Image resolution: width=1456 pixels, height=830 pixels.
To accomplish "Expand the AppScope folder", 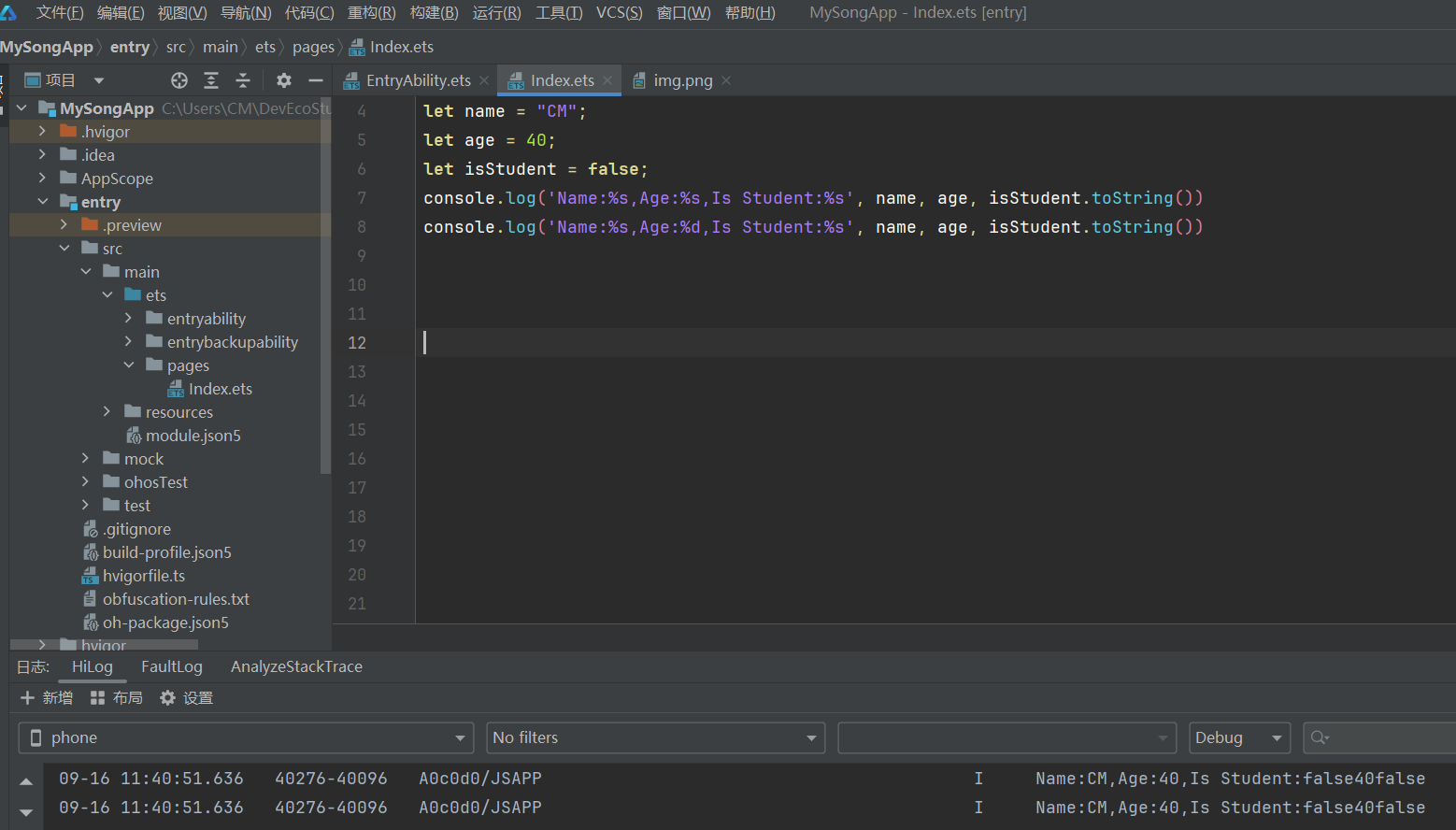I will (x=42, y=179).
